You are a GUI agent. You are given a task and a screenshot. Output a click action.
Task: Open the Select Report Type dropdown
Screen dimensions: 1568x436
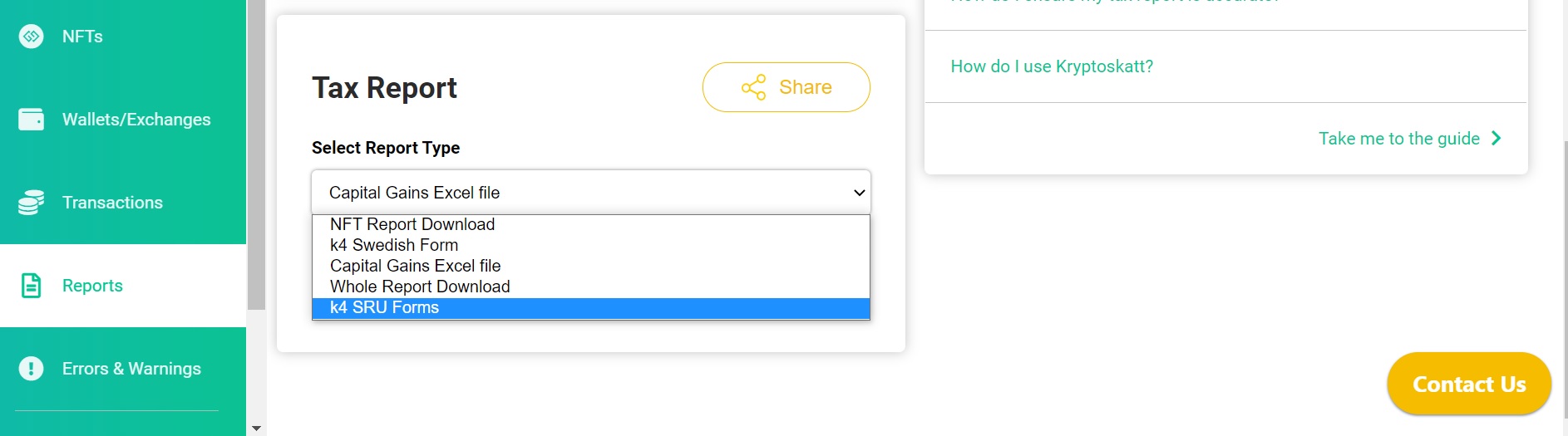[x=591, y=192]
